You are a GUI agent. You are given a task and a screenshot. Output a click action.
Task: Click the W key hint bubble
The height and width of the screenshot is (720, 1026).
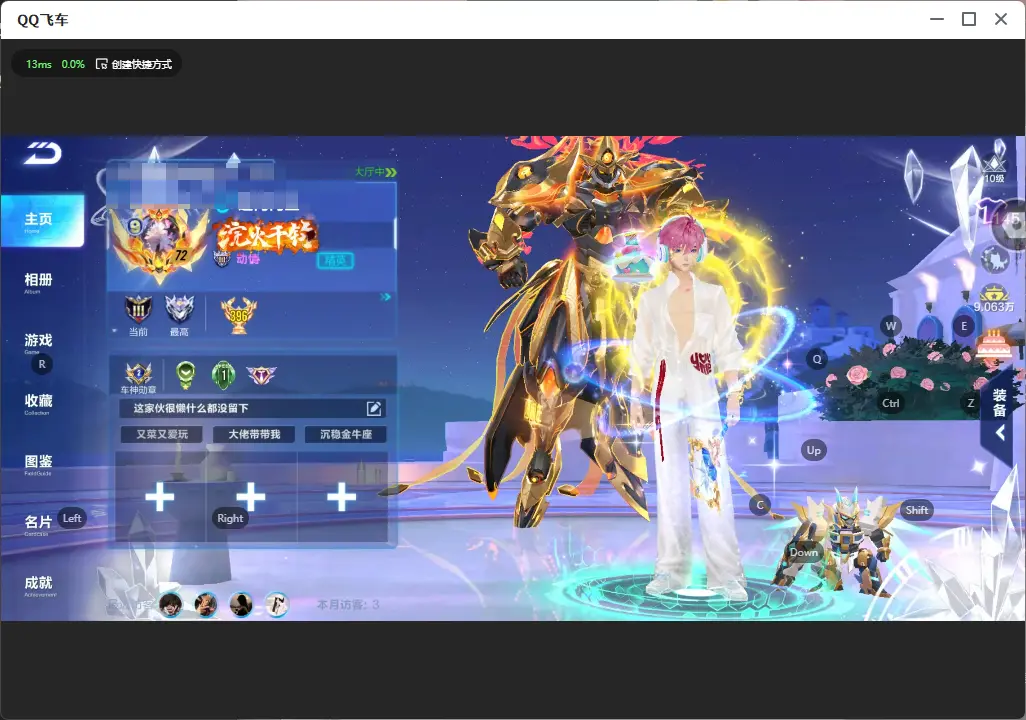(x=891, y=325)
